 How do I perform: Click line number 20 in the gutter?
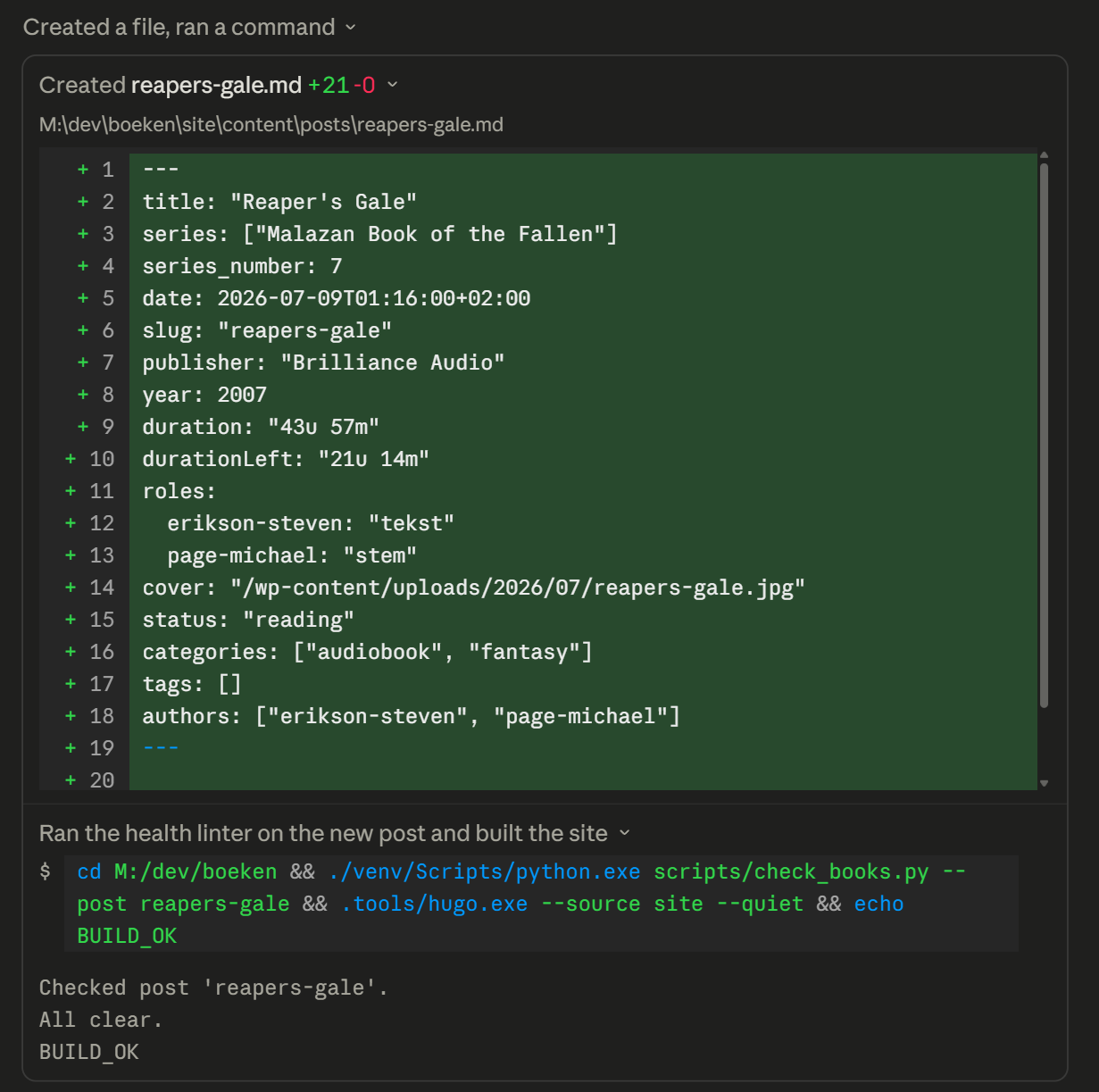tap(102, 780)
